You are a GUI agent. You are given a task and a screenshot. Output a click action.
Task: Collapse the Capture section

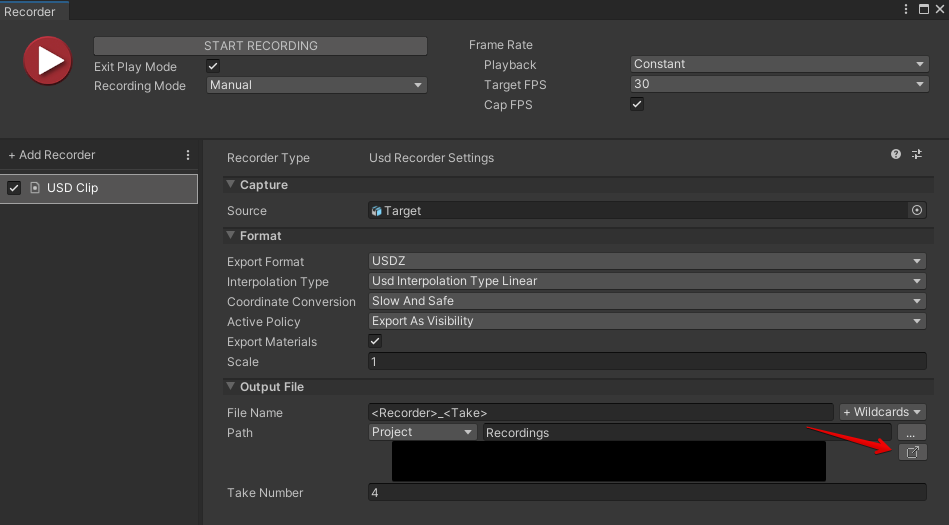point(230,184)
